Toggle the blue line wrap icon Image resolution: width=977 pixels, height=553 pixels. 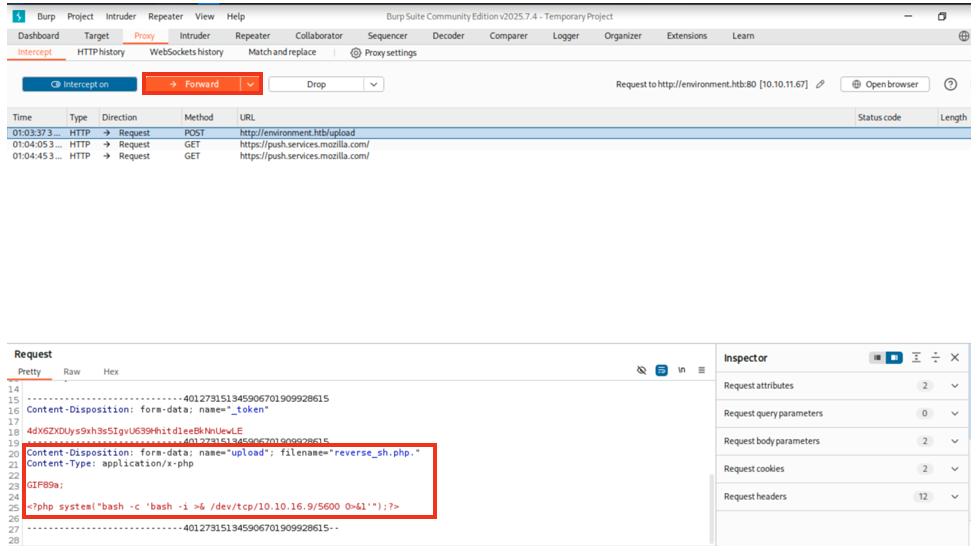point(662,370)
